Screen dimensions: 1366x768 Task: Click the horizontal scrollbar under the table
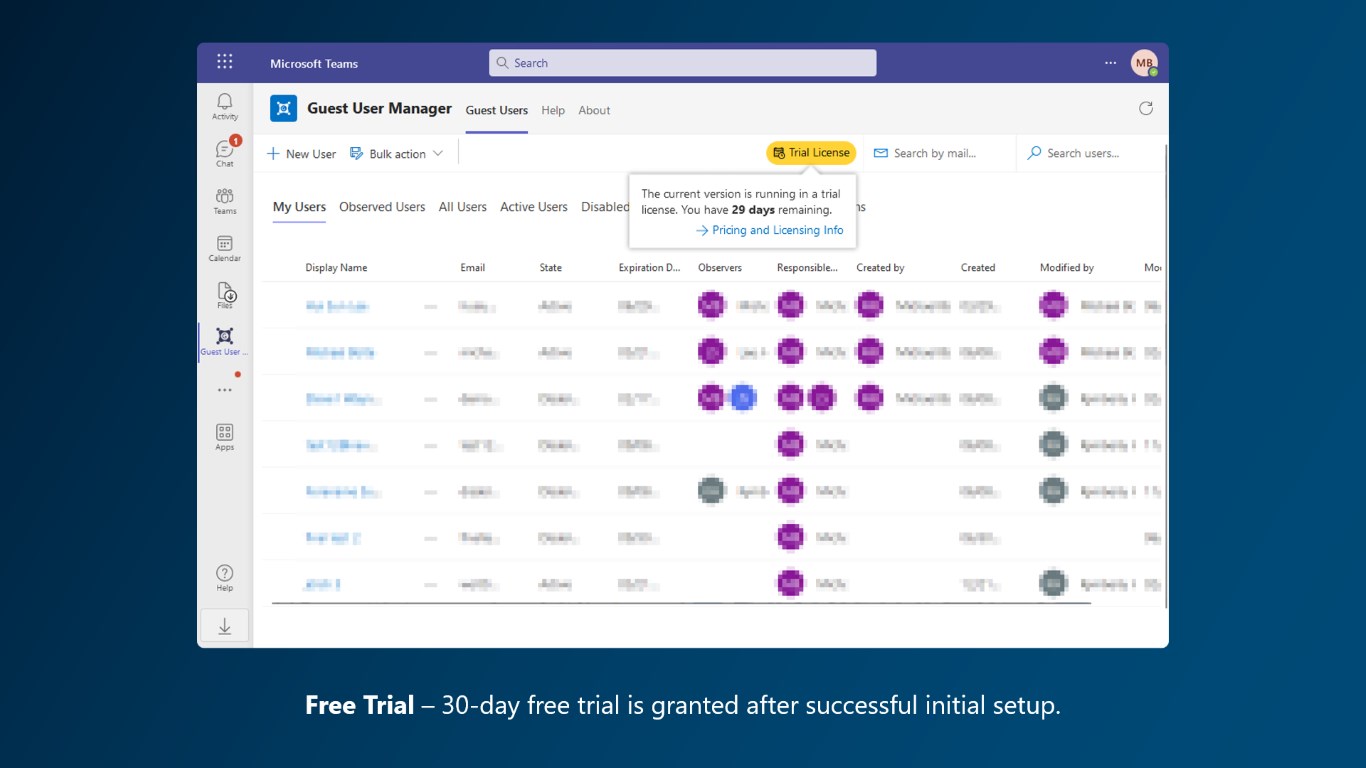click(681, 603)
